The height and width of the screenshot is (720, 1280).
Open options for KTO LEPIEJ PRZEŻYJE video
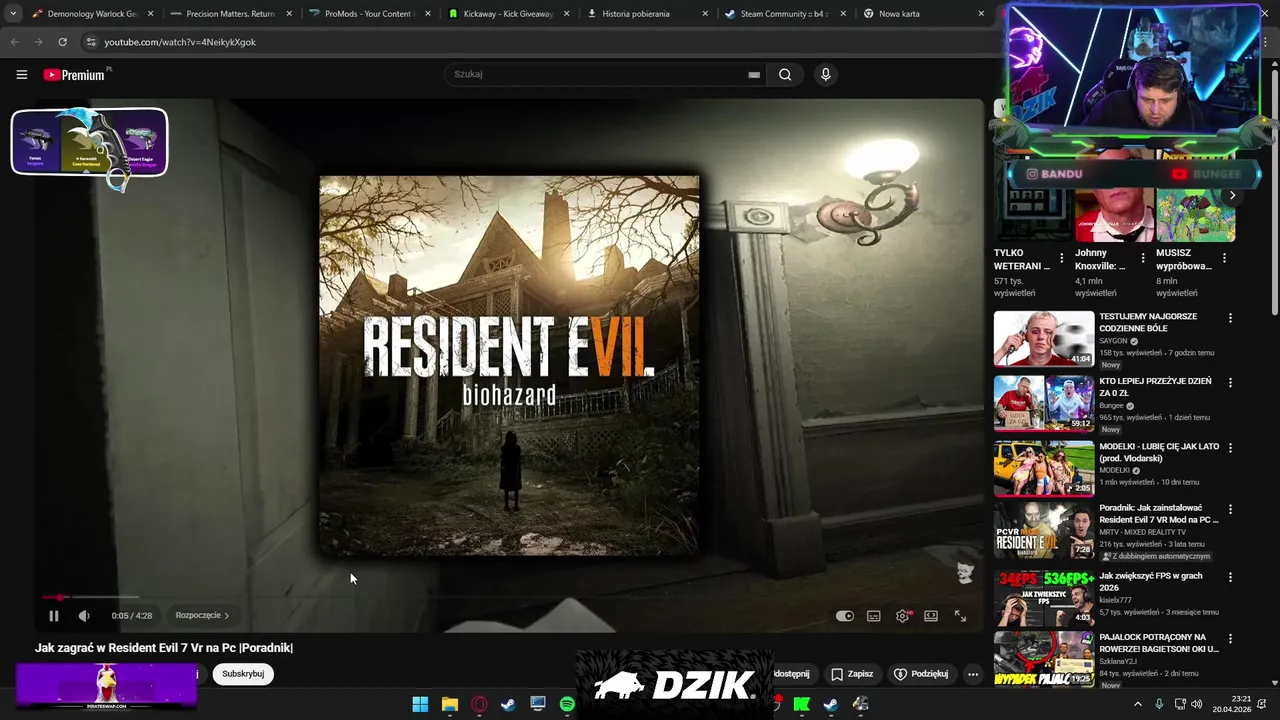(x=1230, y=382)
